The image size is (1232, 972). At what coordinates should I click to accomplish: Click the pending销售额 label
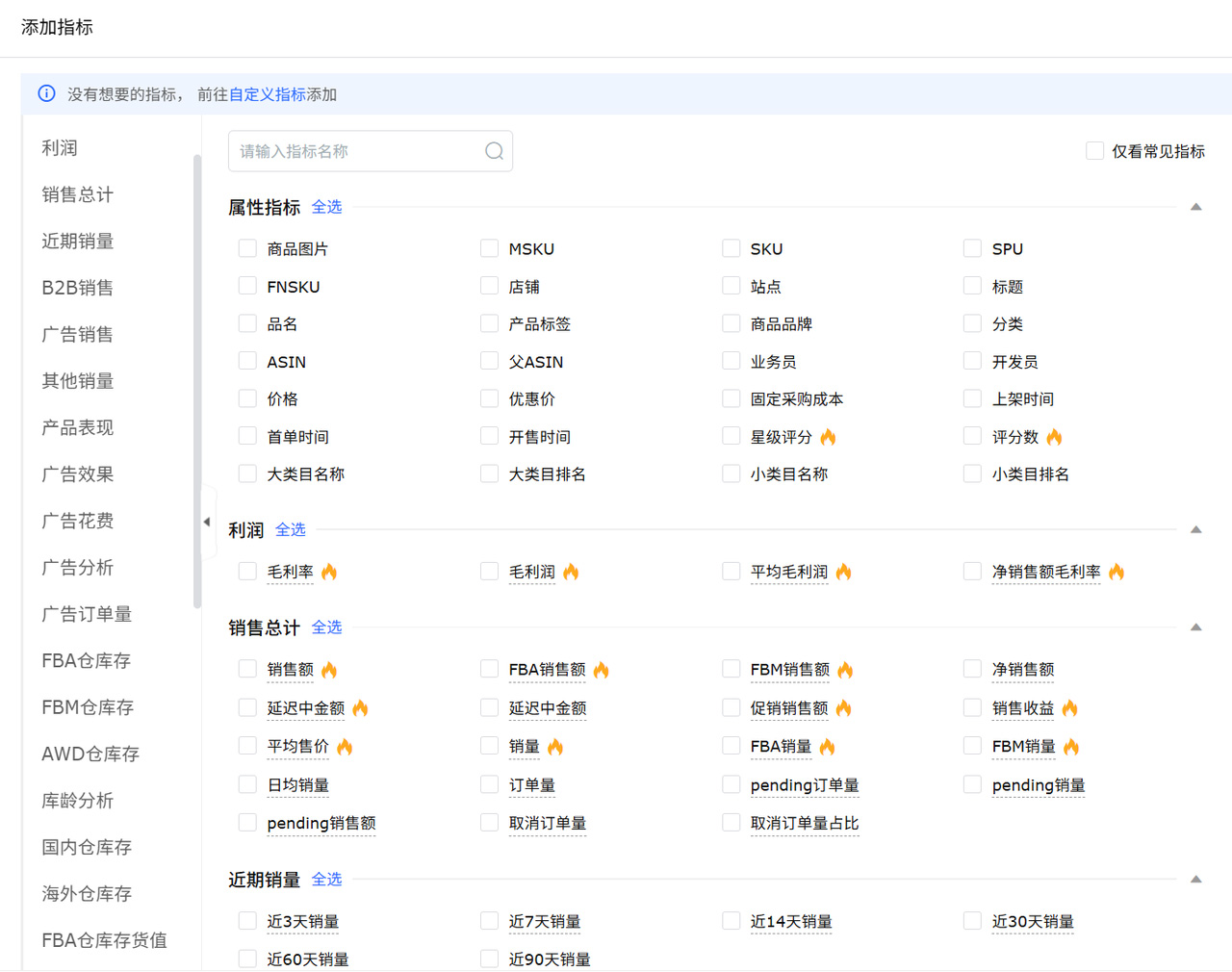(321, 824)
